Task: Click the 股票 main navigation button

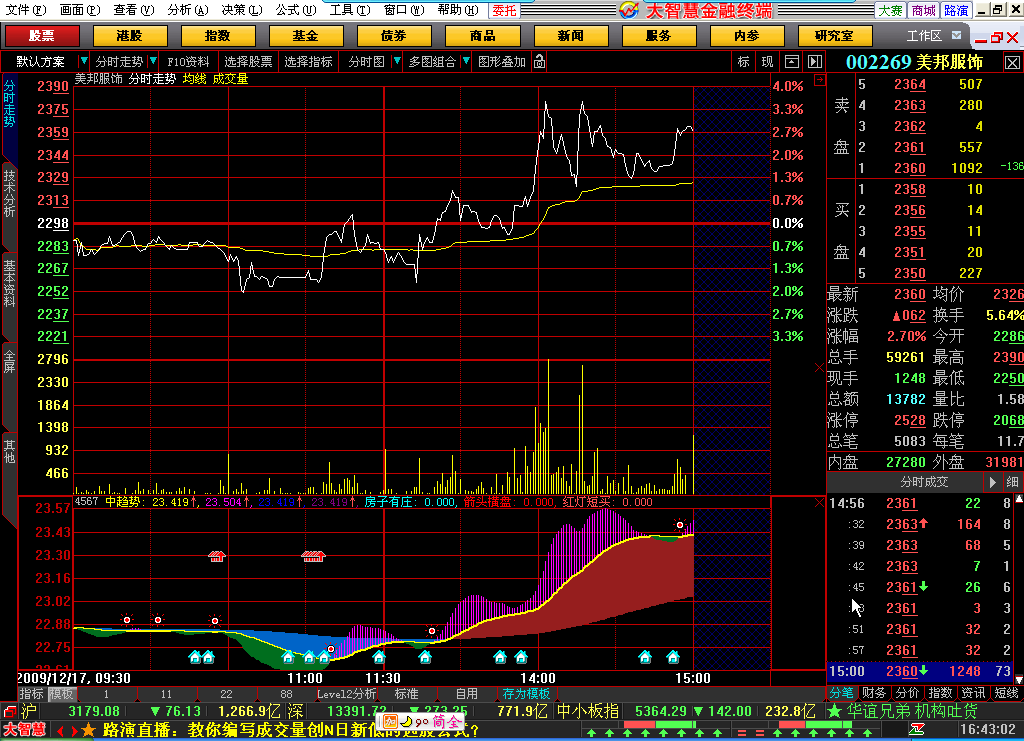Action: pyautogui.click(x=42, y=35)
